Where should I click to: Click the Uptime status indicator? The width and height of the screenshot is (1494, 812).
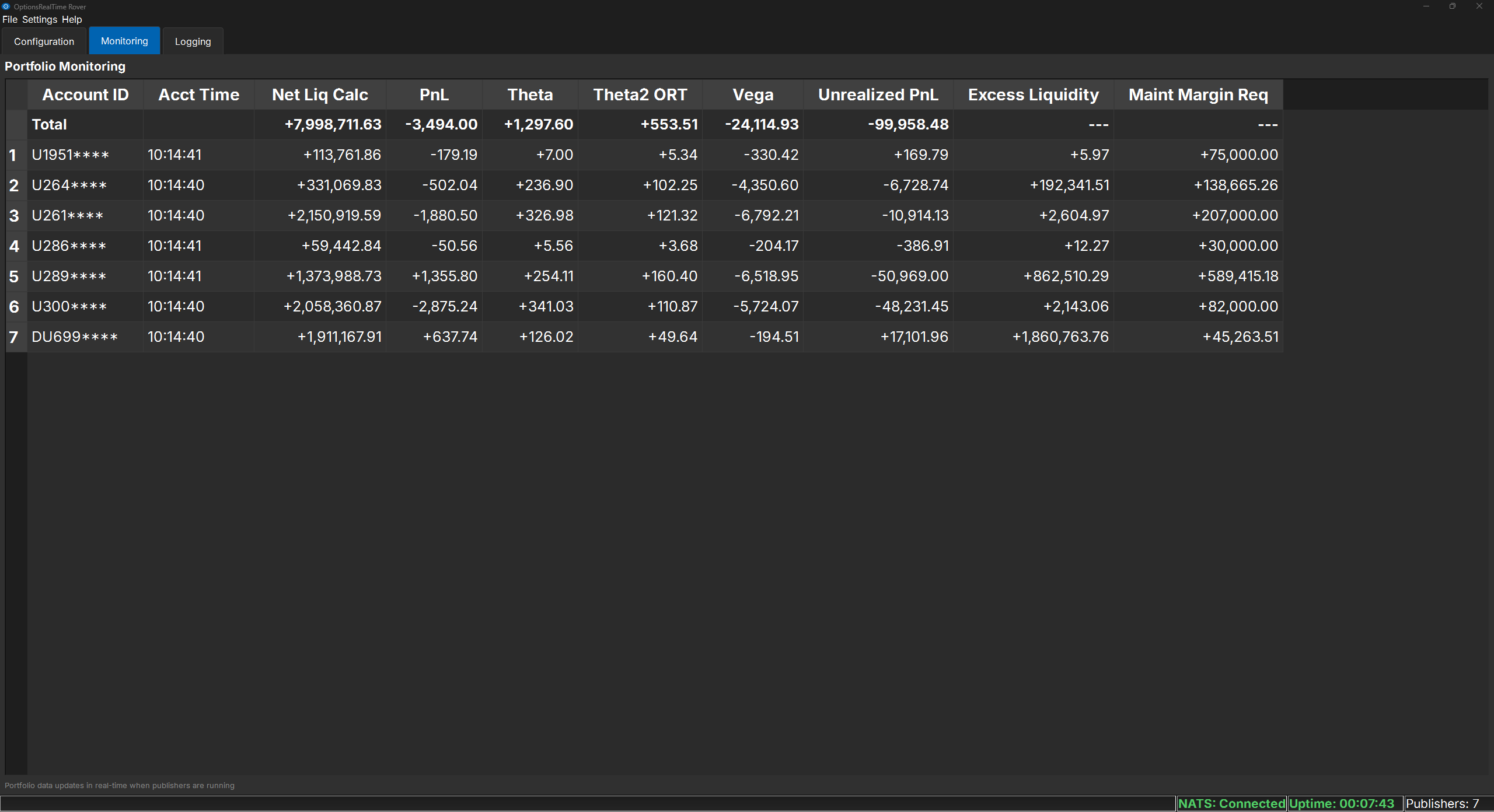[x=1342, y=803]
